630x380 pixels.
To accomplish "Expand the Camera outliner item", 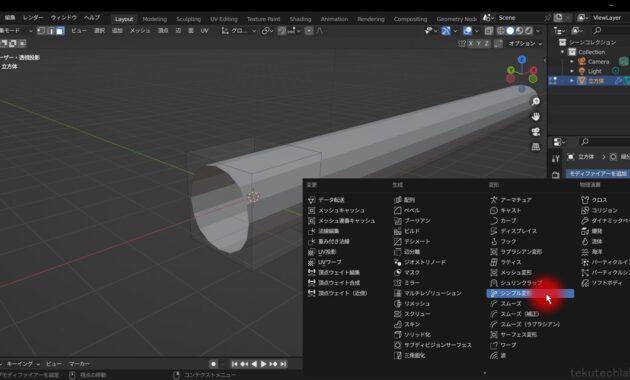I will 572,61.
